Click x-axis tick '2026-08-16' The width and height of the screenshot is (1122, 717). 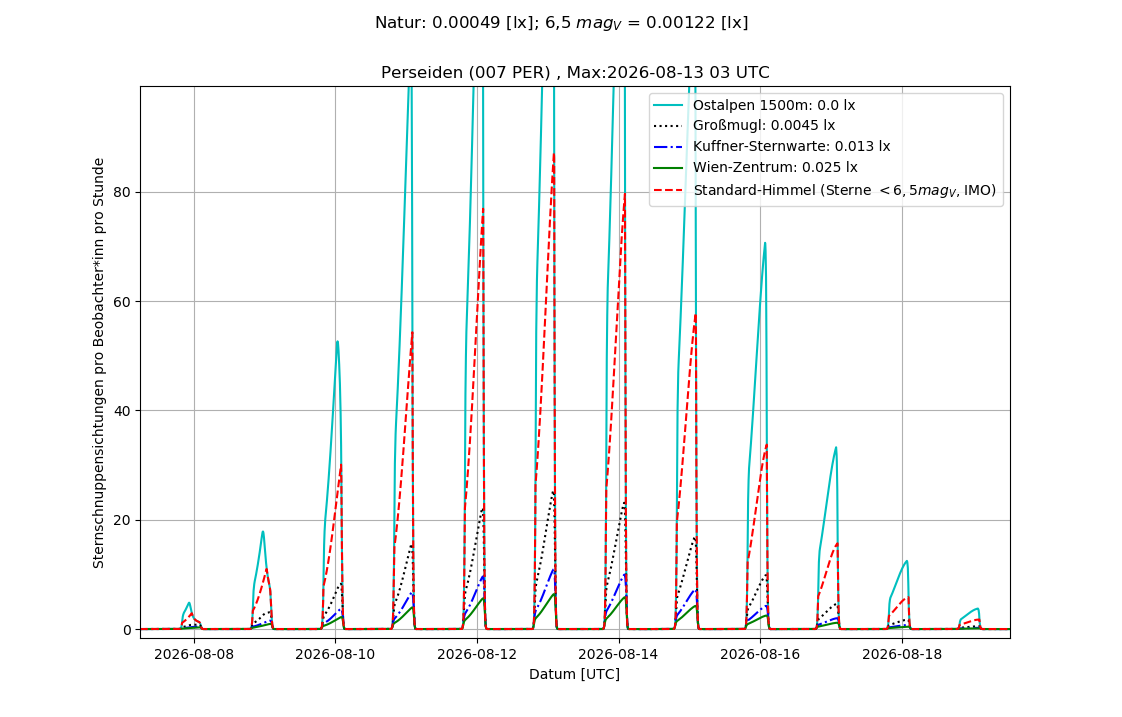tap(760, 654)
